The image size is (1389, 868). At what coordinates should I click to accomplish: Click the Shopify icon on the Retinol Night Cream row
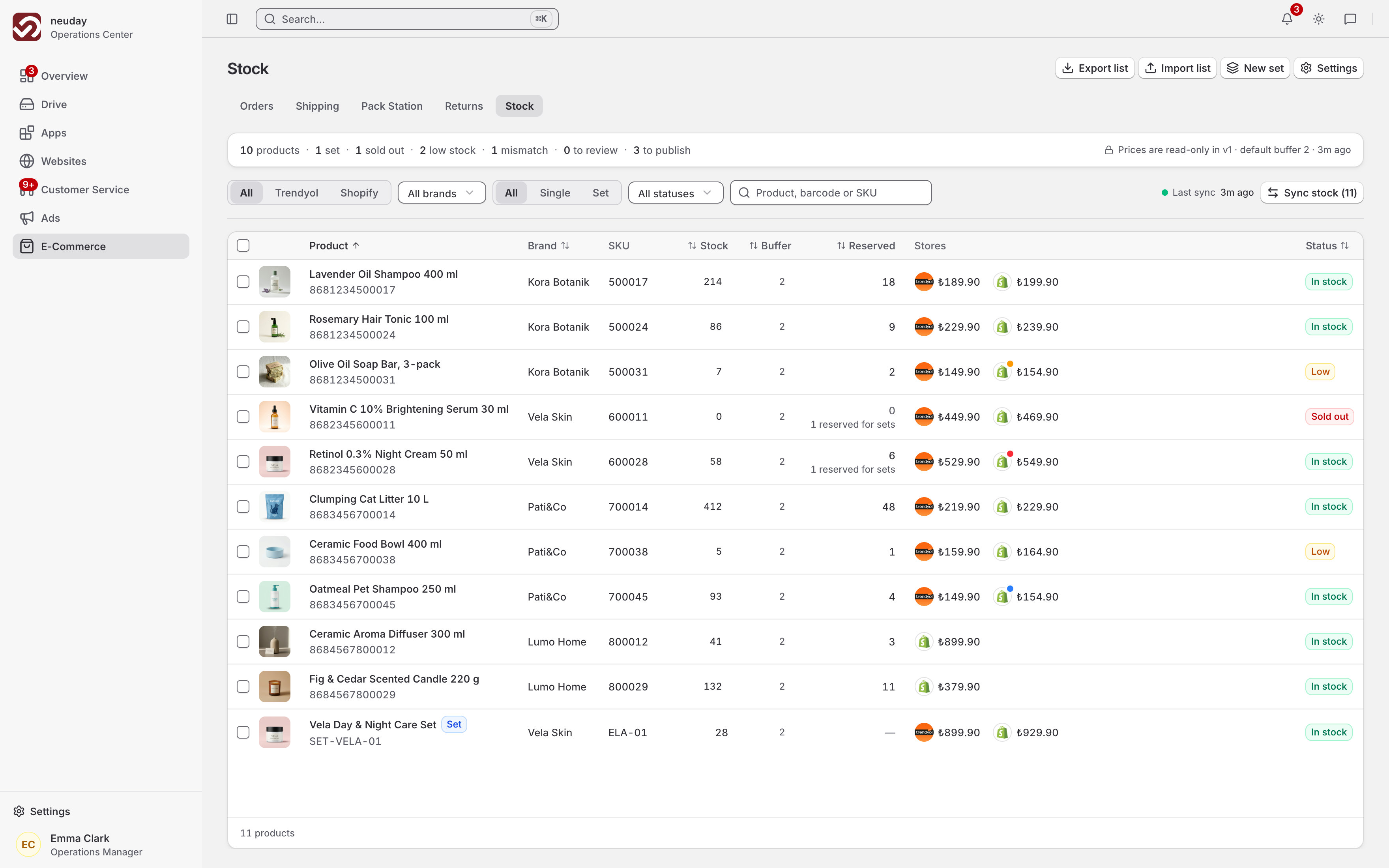tap(1002, 462)
